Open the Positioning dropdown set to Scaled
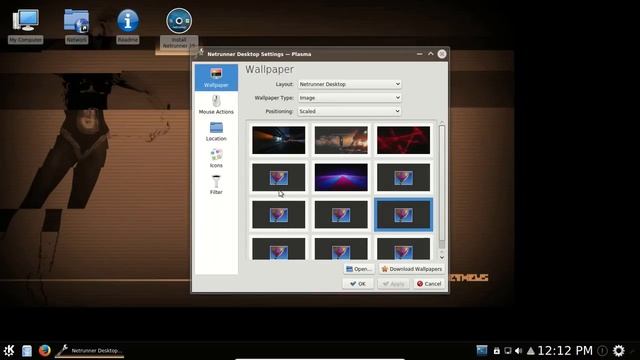Image resolution: width=640 pixels, height=360 pixels. (349, 111)
